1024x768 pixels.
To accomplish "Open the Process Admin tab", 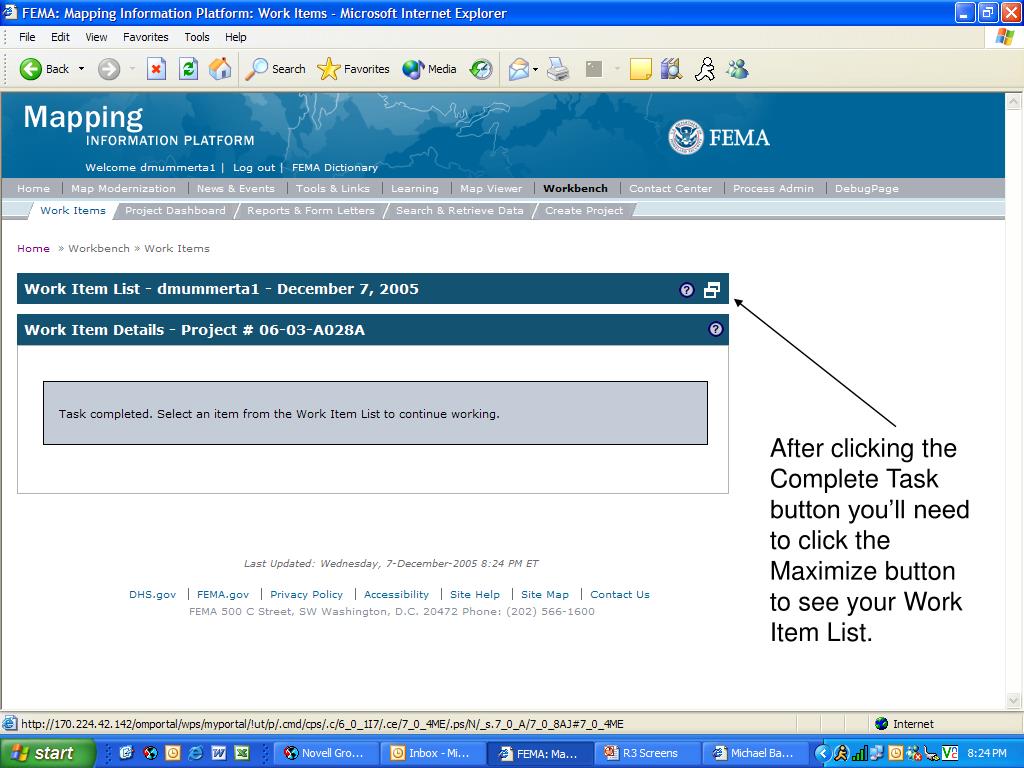I will (x=773, y=188).
